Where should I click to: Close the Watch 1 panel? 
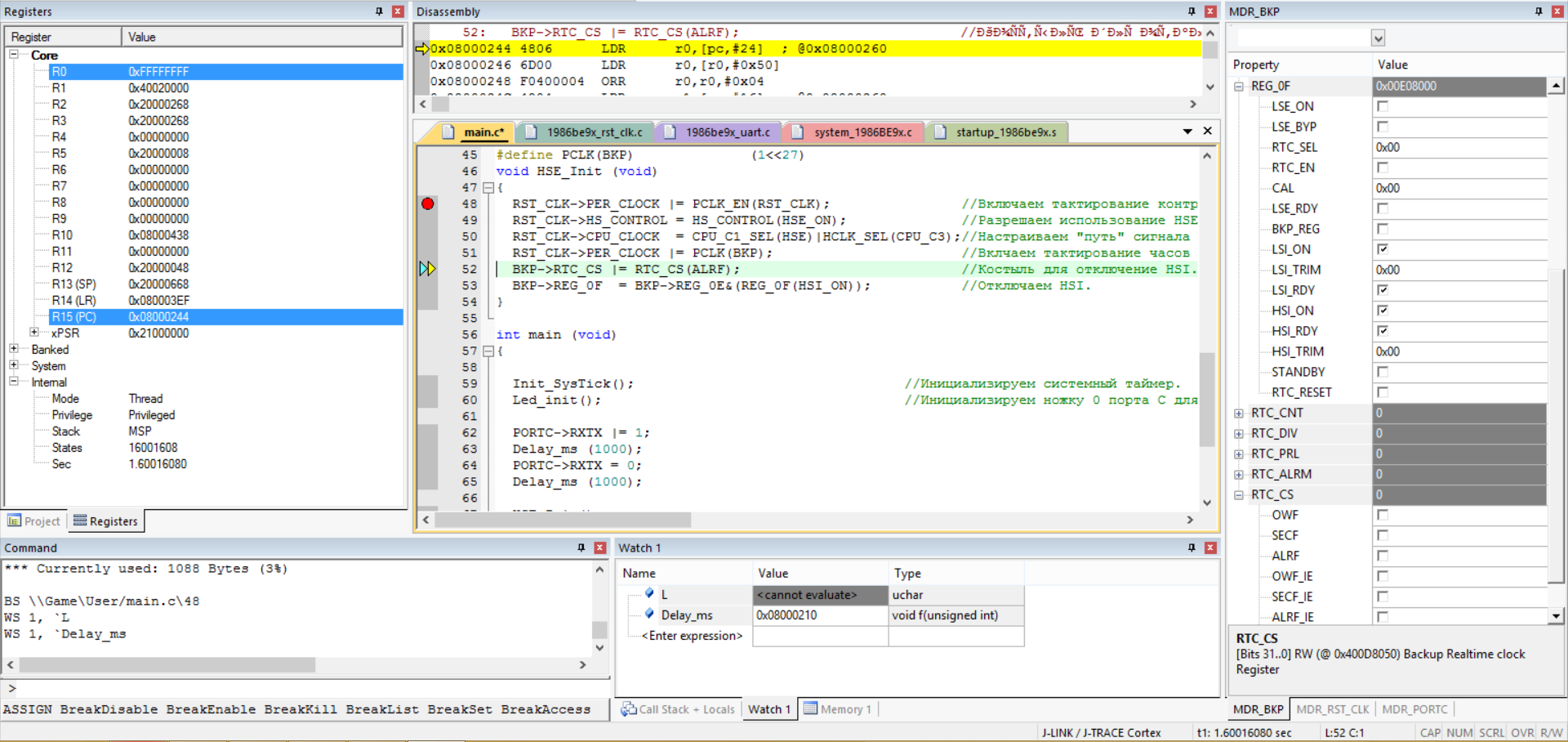point(1210,548)
